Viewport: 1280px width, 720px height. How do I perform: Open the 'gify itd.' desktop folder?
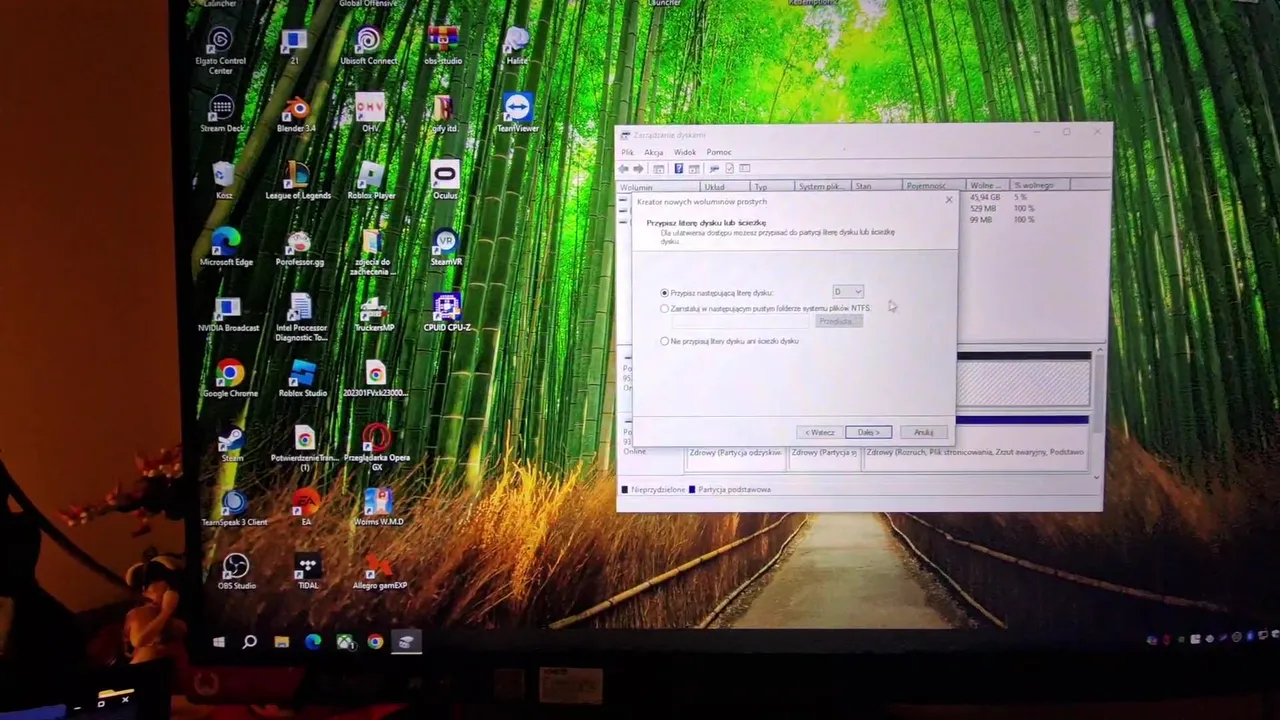(x=443, y=114)
